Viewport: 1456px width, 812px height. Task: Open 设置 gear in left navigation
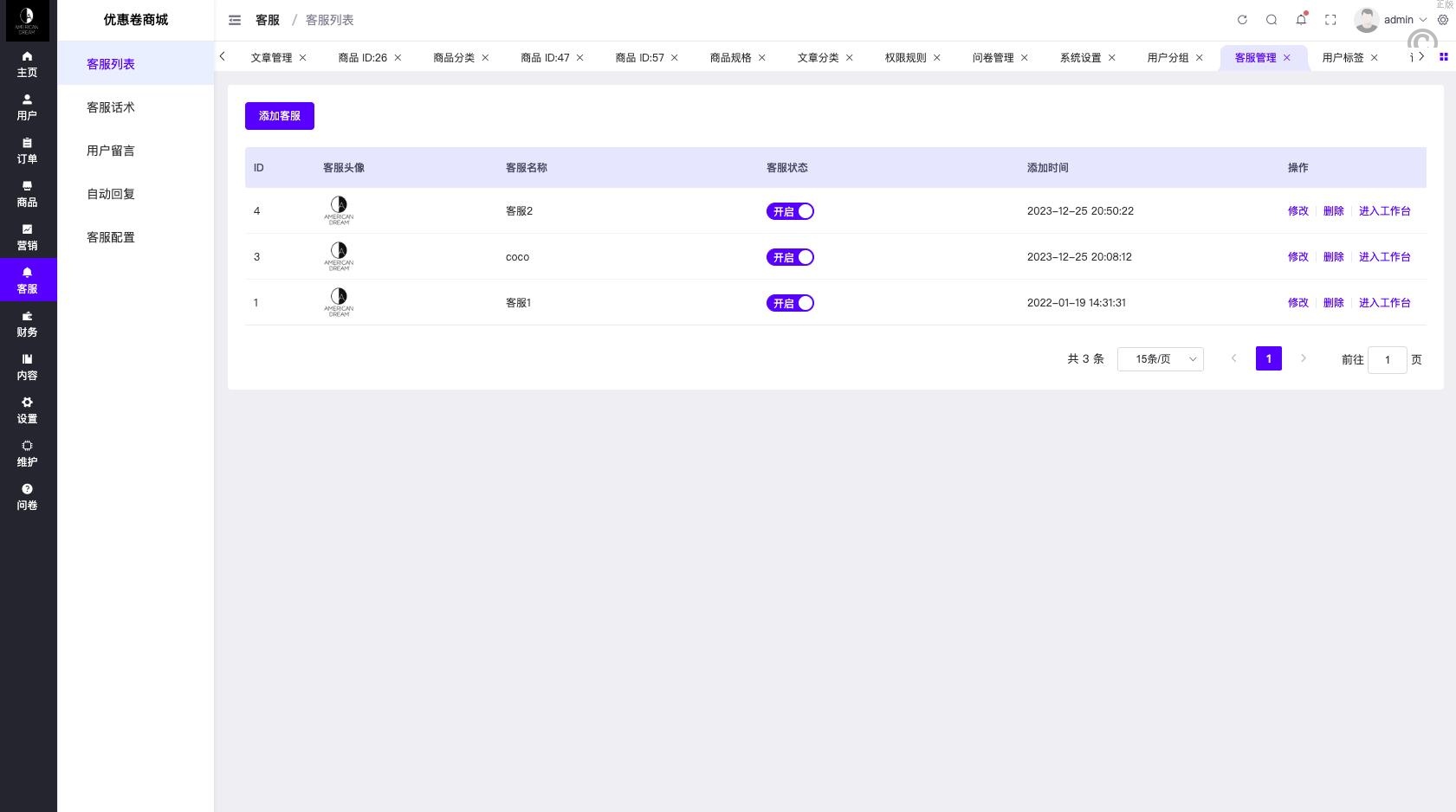tap(28, 409)
